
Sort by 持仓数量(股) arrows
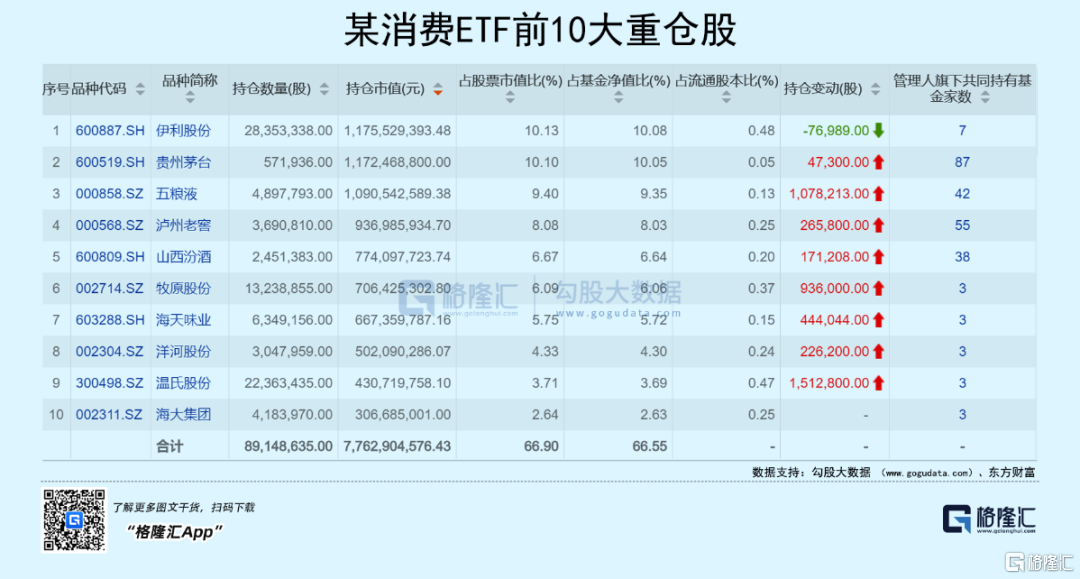pos(324,90)
